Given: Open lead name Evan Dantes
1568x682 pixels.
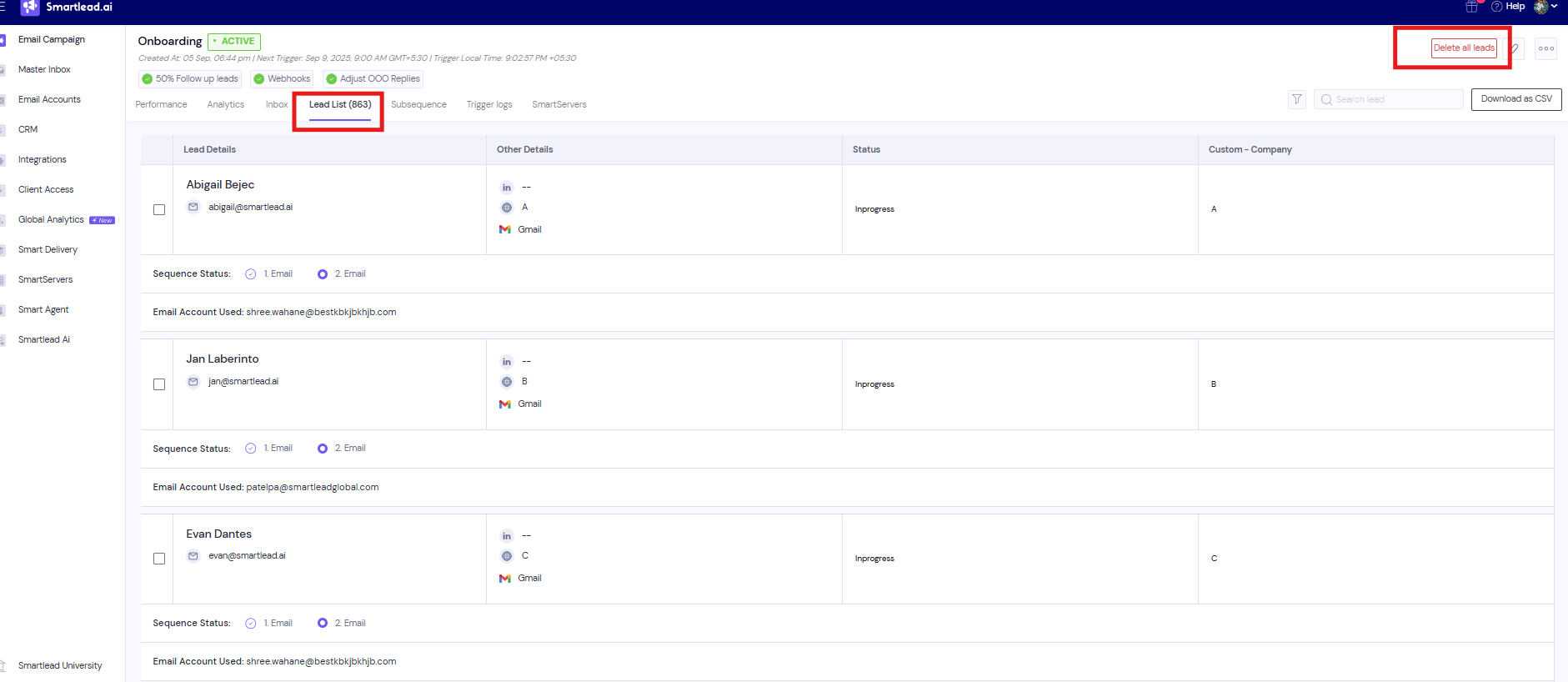Looking at the screenshot, I should pyautogui.click(x=218, y=534).
